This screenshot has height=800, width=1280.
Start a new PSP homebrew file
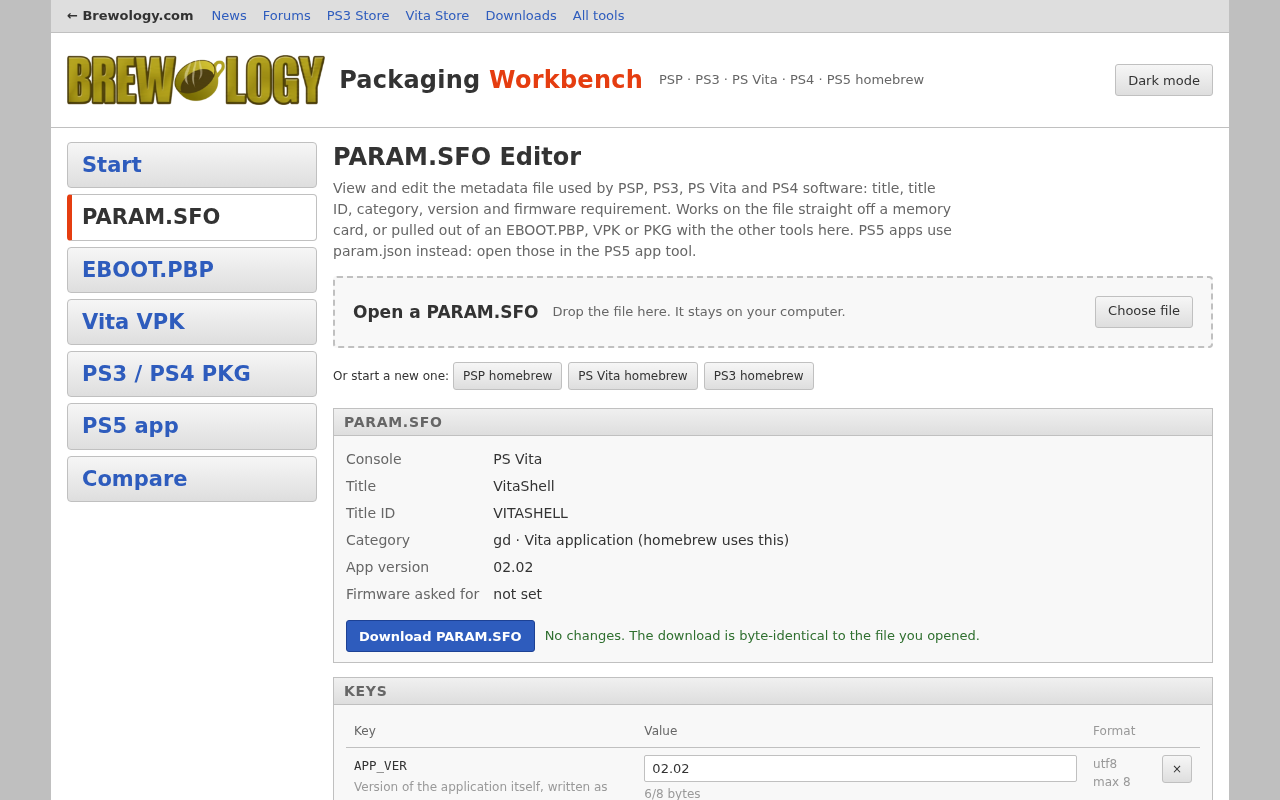(507, 376)
